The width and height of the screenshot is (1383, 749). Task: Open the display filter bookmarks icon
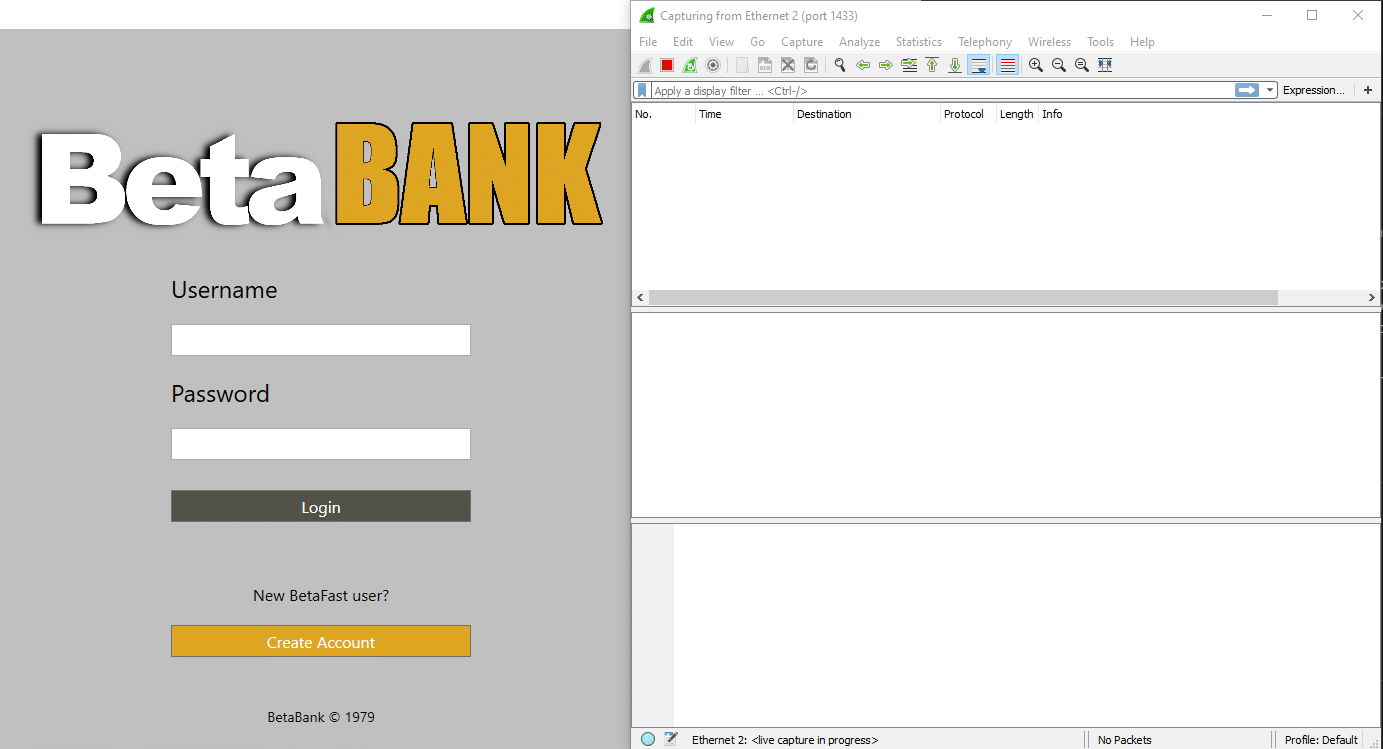[640, 90]
